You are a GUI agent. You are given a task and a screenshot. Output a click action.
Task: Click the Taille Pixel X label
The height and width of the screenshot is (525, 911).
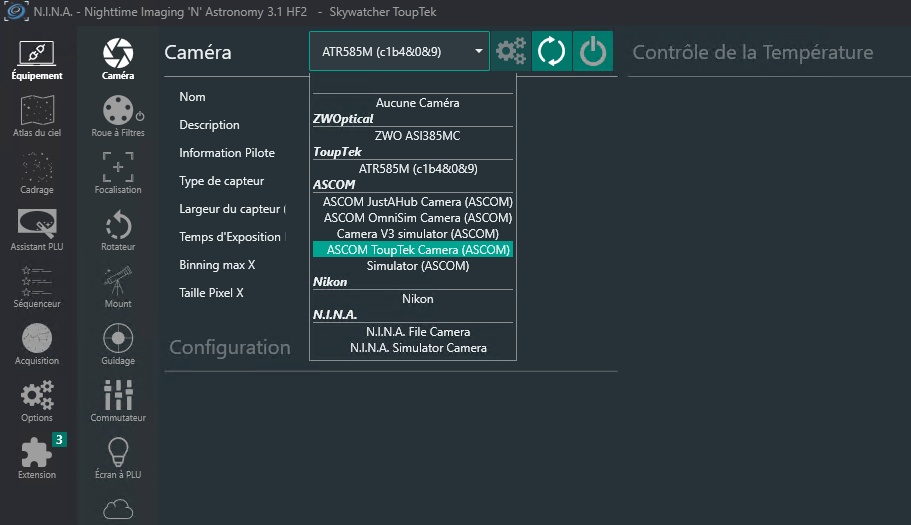211,293
